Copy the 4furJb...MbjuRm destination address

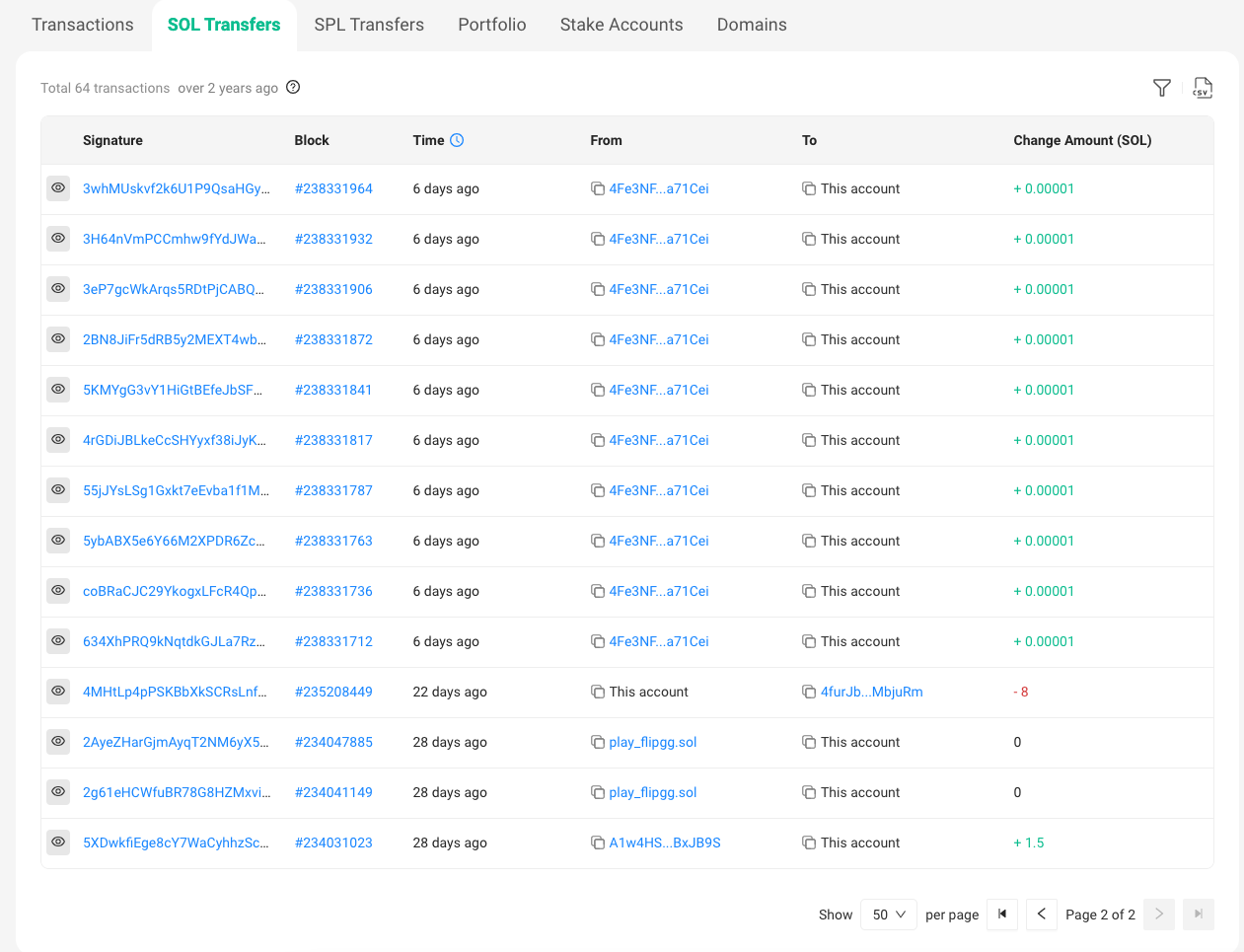(809, 692)
